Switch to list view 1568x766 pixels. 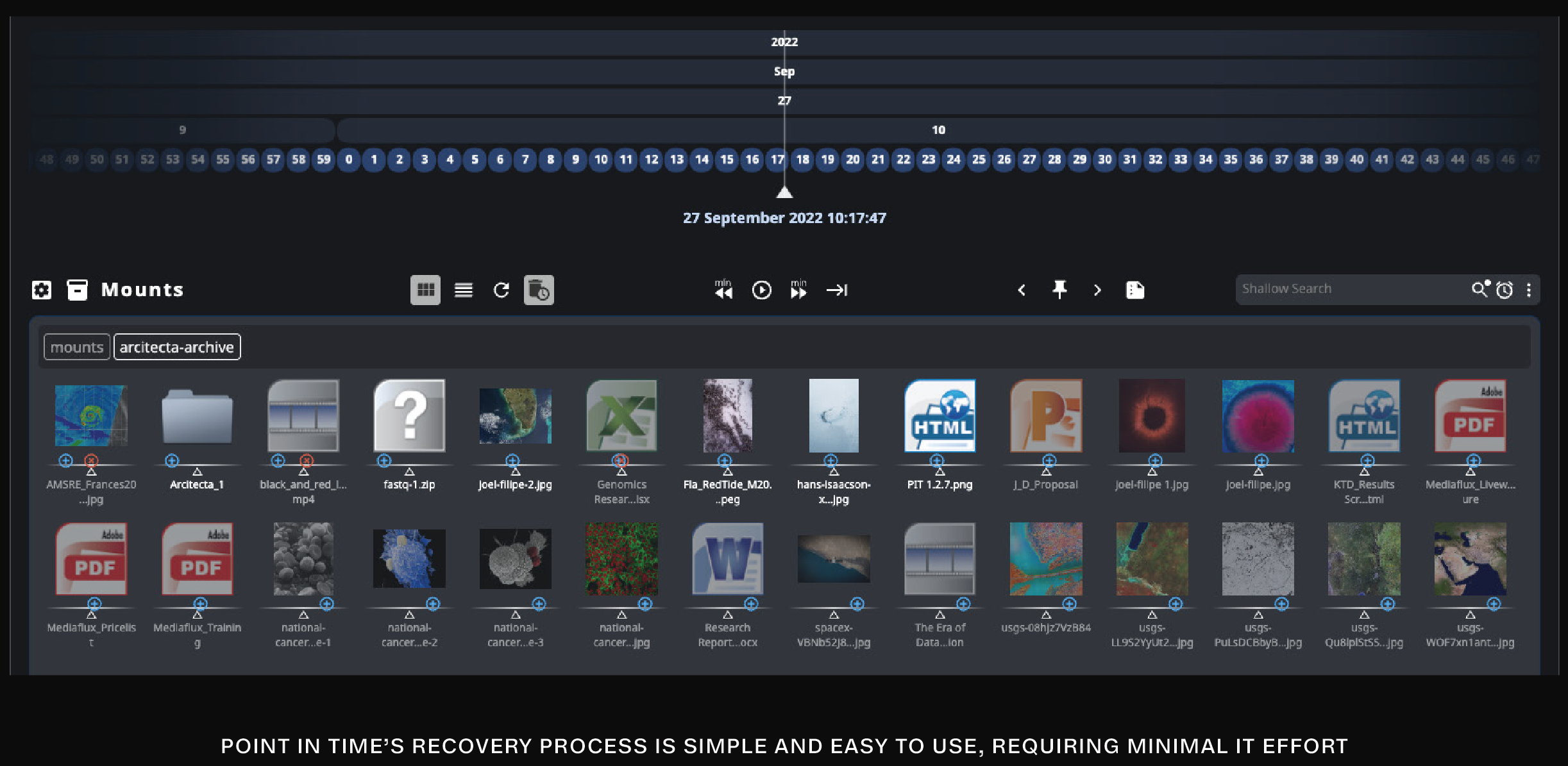point(464,290)
